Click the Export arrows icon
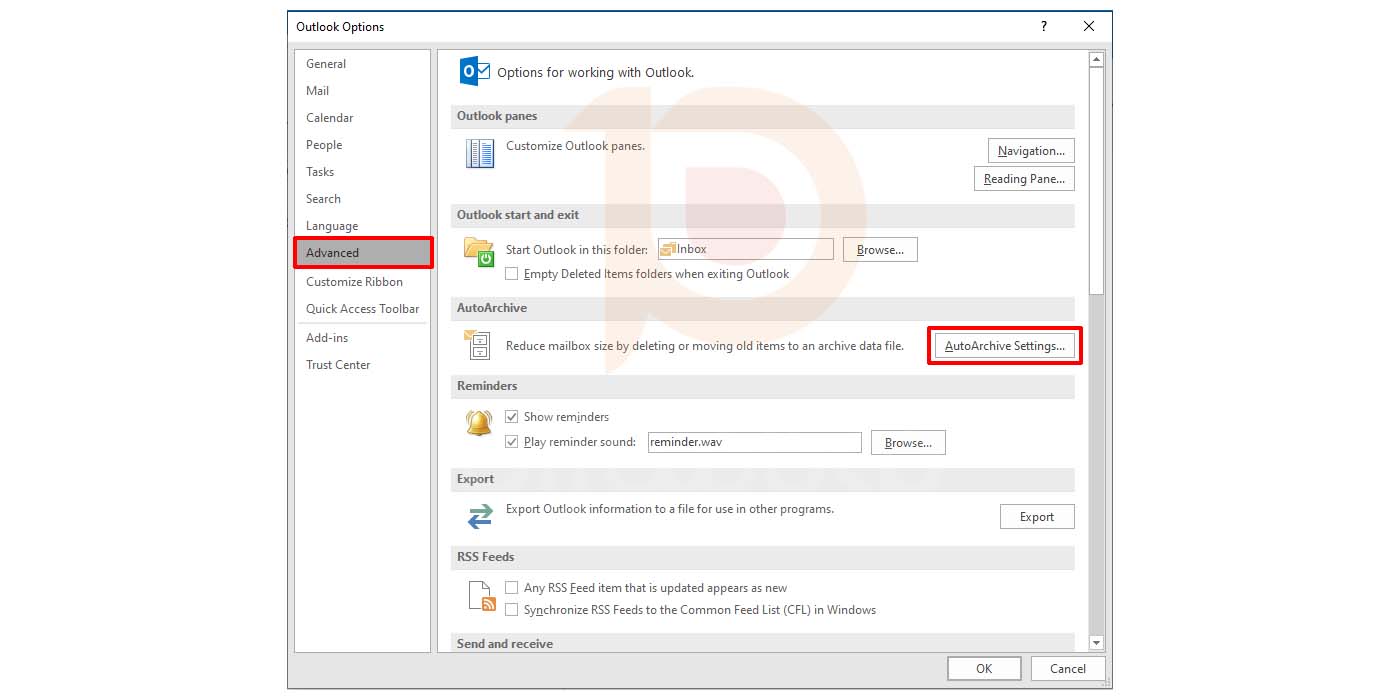The height and width of the screenshot is (700, 1400). click(480, 516)
